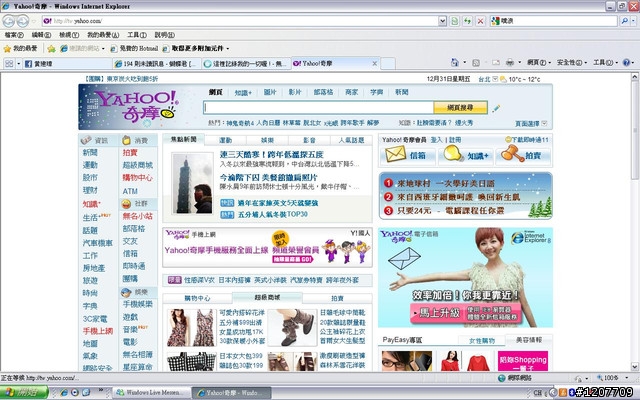Click the vertical page scrollbar thumb
This screenshot has height=400, width=640.
635,131
